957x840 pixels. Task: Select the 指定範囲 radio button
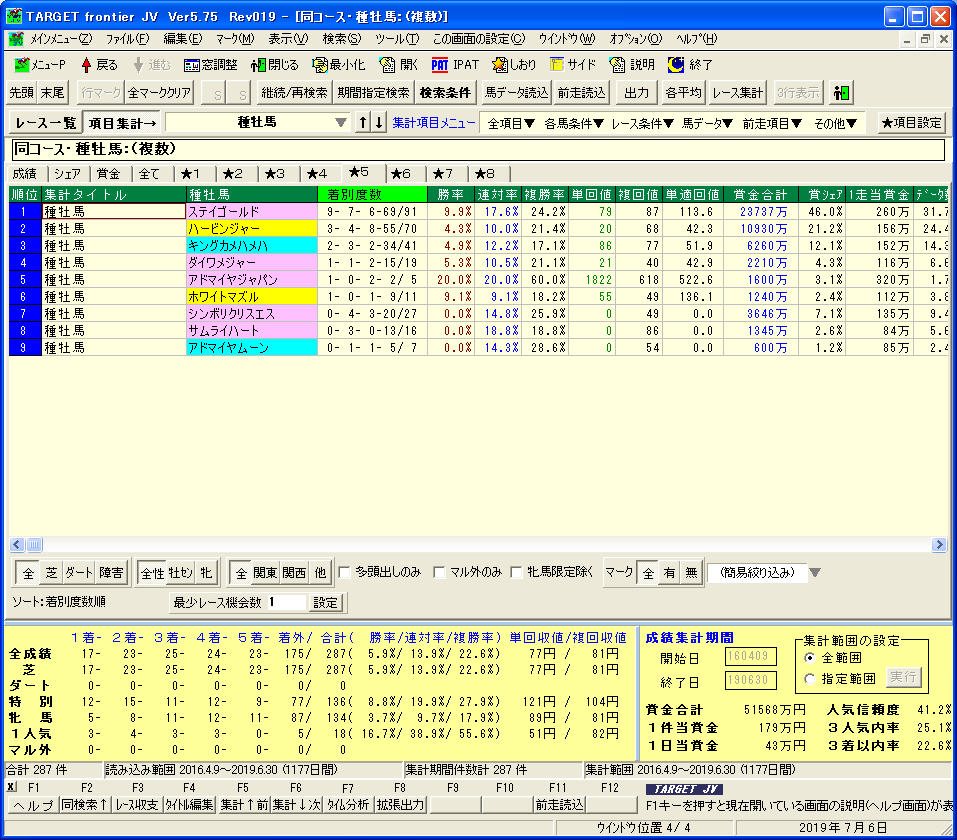(x=810, y=678)
